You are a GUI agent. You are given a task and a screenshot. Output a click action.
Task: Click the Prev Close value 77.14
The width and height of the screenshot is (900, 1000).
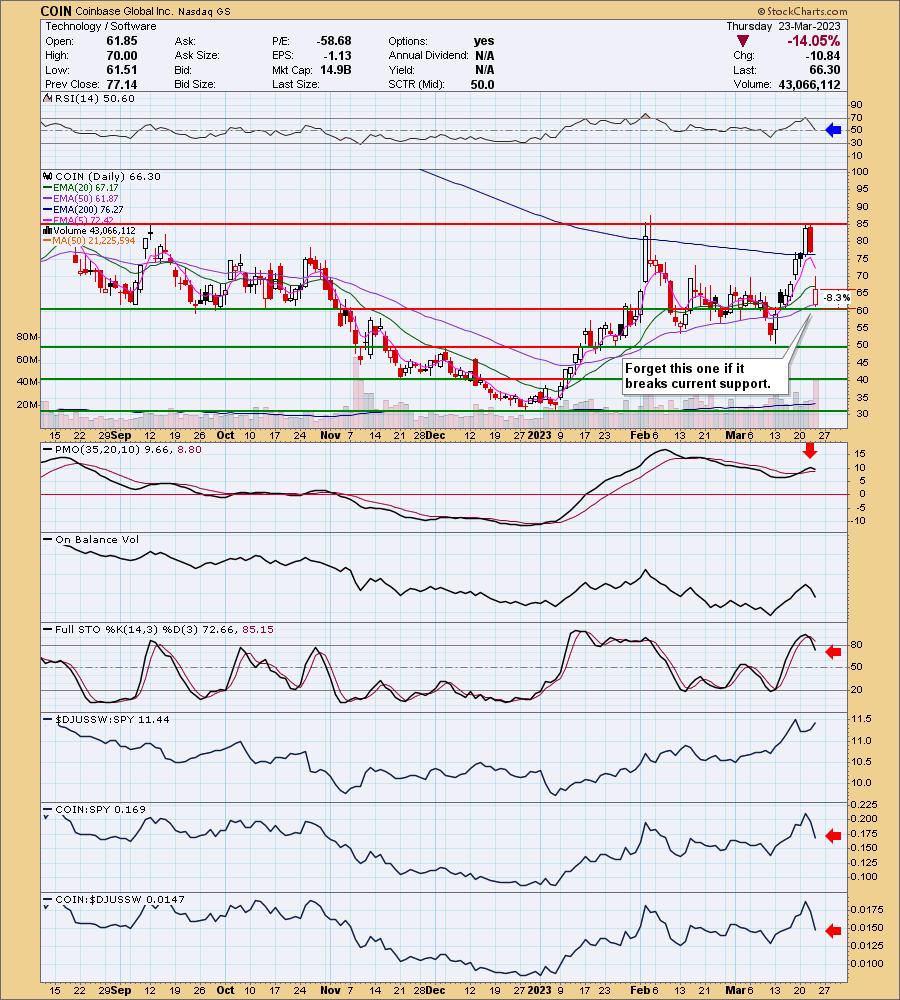[122, 84]
